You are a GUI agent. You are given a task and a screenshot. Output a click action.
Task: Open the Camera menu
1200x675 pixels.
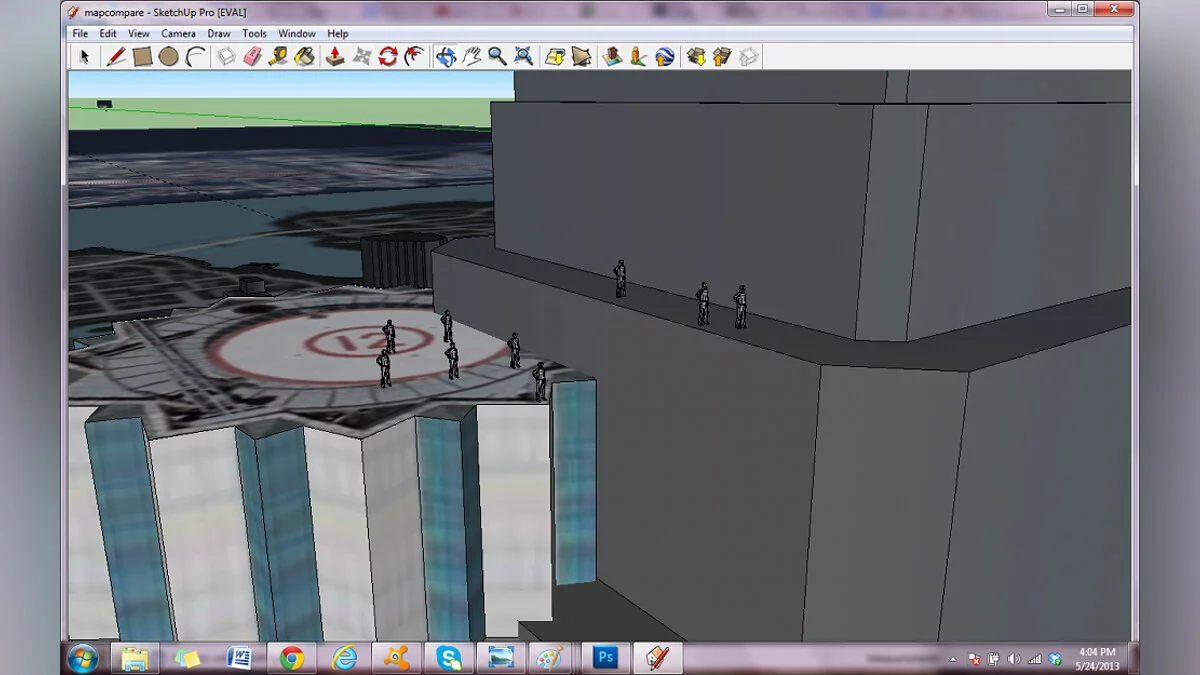[x=178, y=34]
